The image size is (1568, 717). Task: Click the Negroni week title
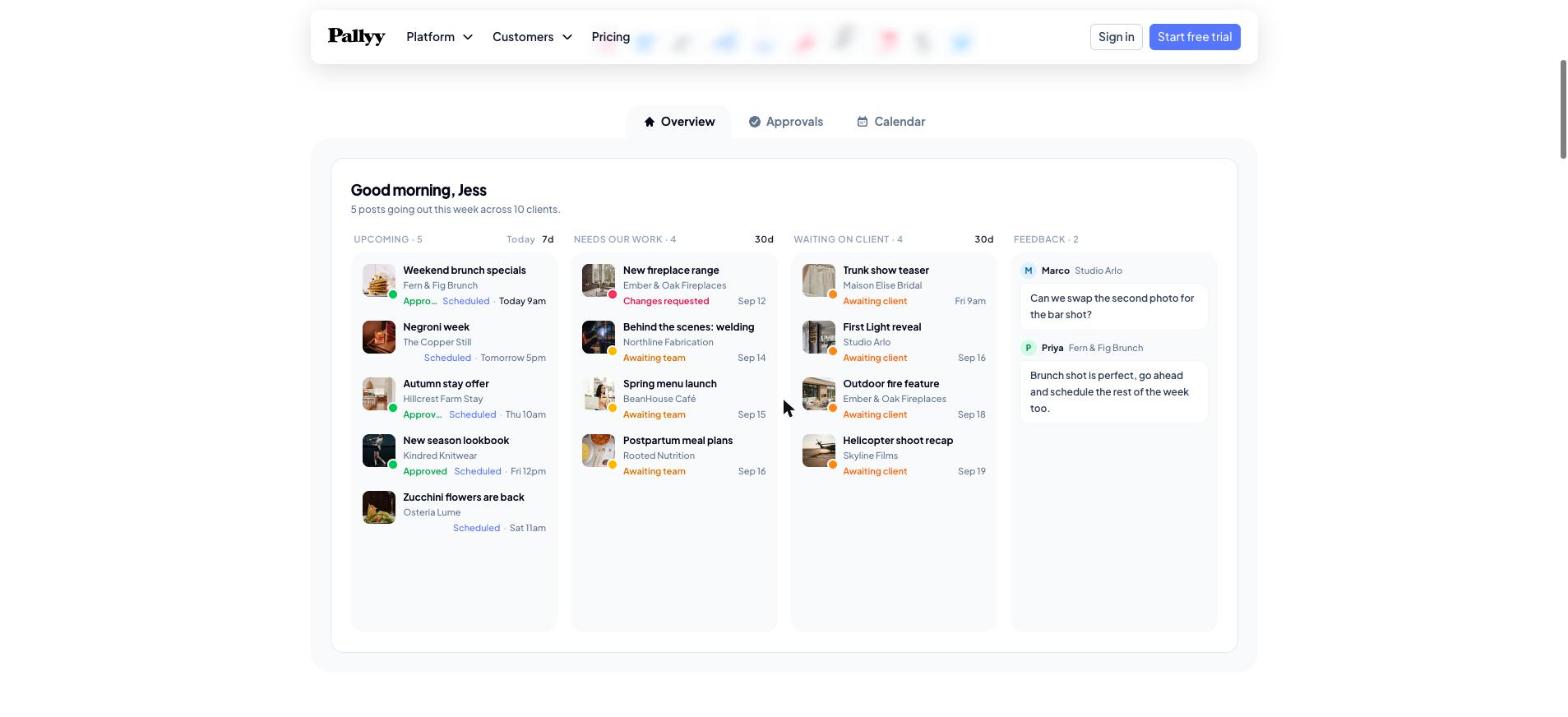click(436, 328)
